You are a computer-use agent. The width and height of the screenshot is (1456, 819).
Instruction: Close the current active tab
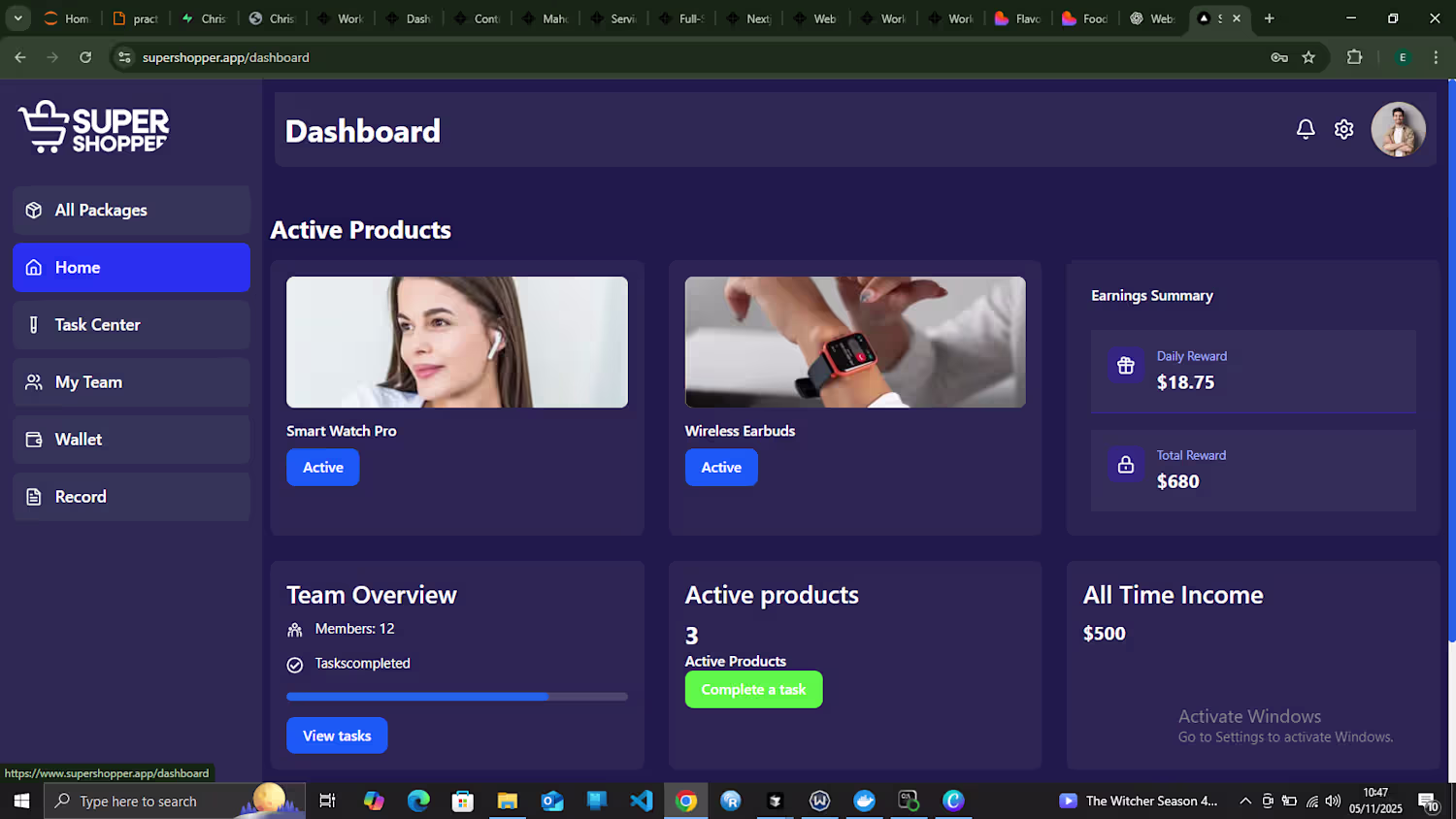1237,17
